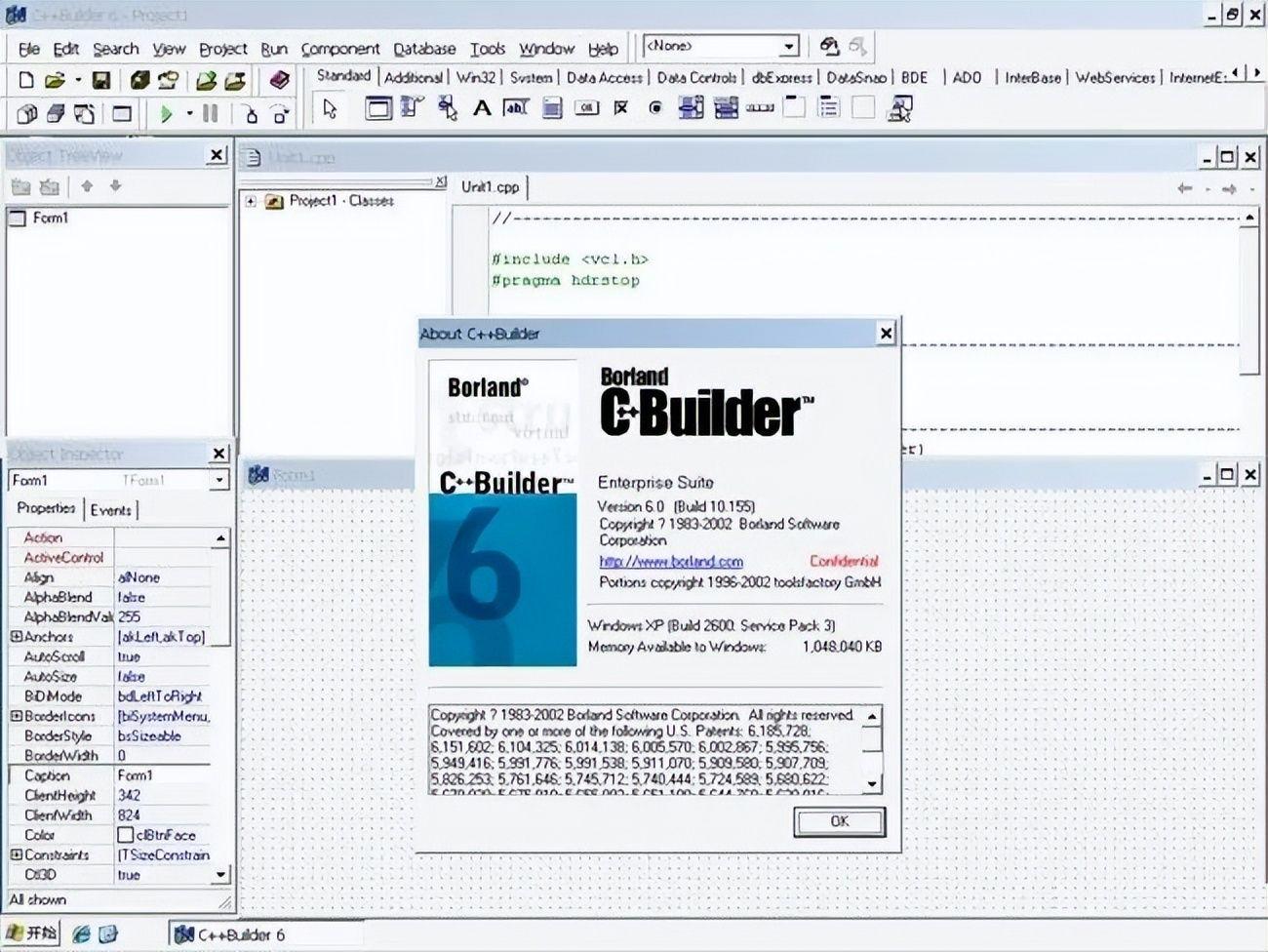1268x952 pixels.
Task: Click Object Inspector scroll down arrow
Action: [220, 874]
